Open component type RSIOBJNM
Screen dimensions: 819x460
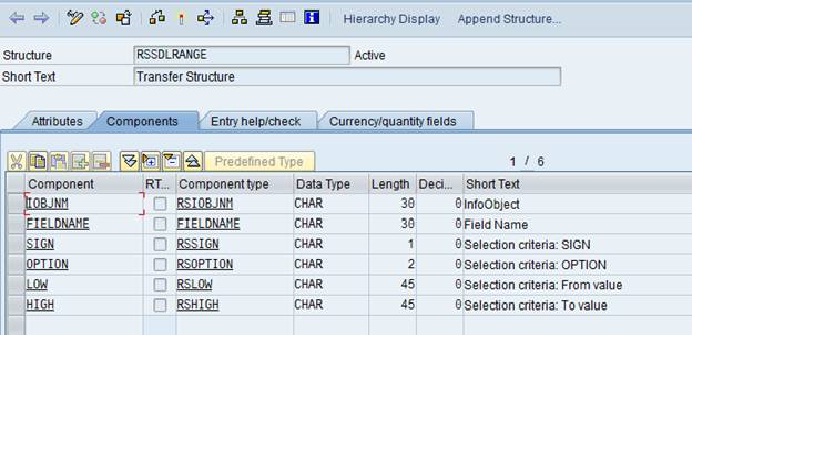coord(205,204)
